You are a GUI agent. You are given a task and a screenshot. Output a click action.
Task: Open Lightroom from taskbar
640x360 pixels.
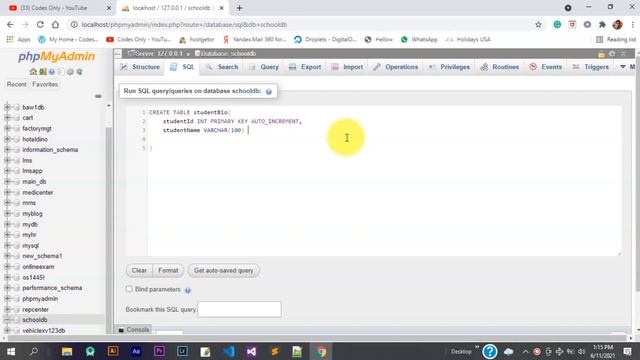182,351
